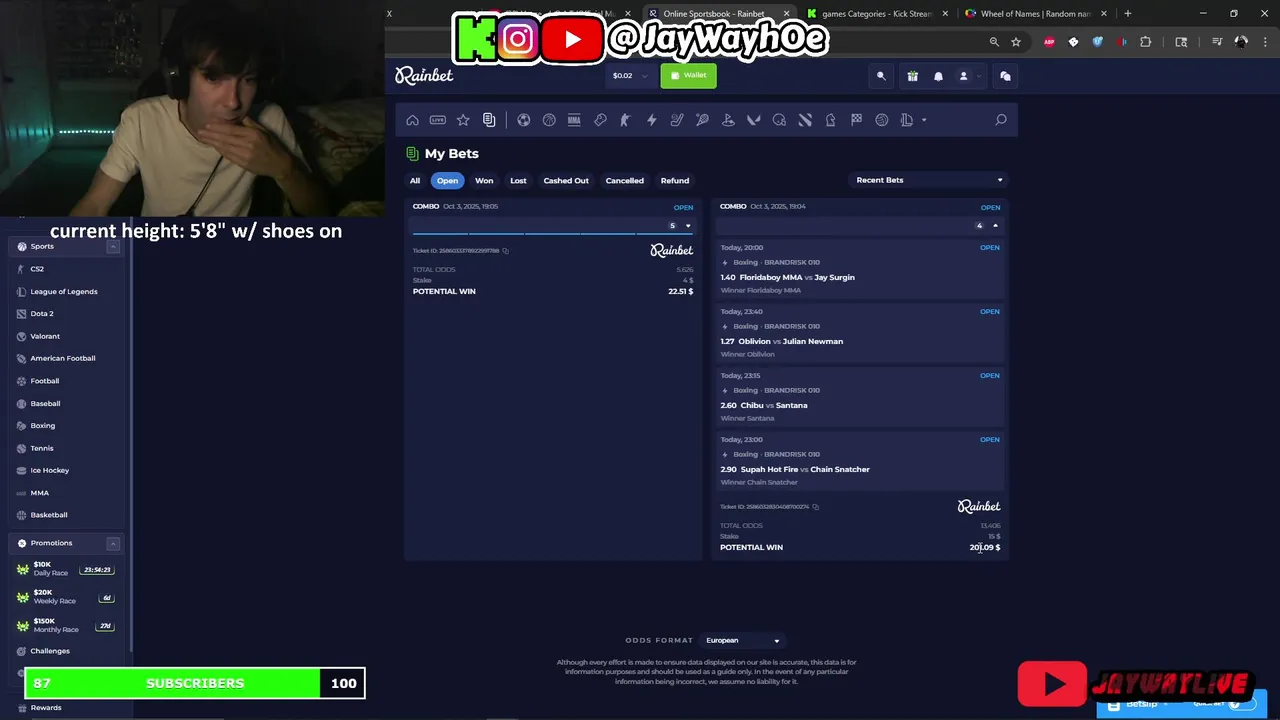Screen dimensions: 1280x720
Task: Select the Valorant logo icon in toolbar
Action: (754, 120)
